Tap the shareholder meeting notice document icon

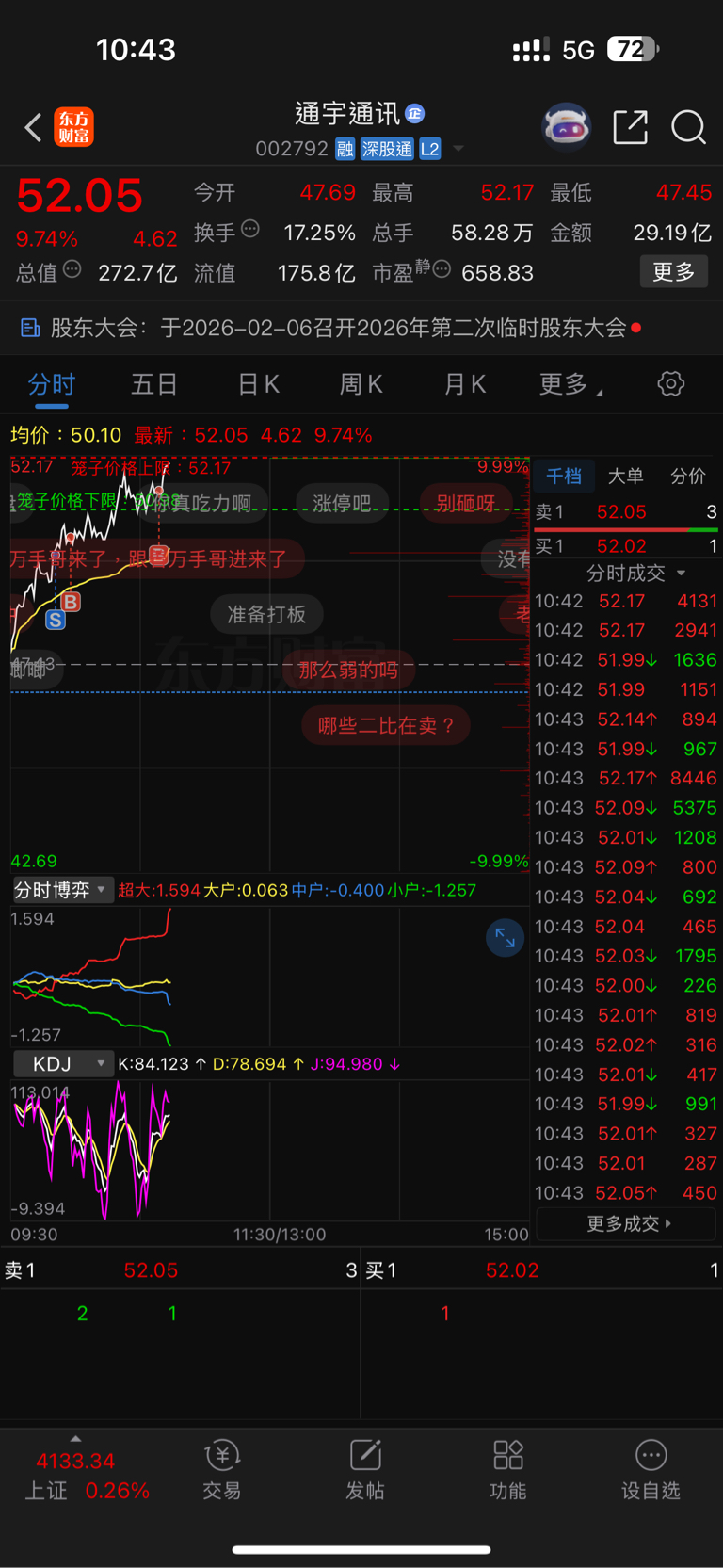click(30, 328)
